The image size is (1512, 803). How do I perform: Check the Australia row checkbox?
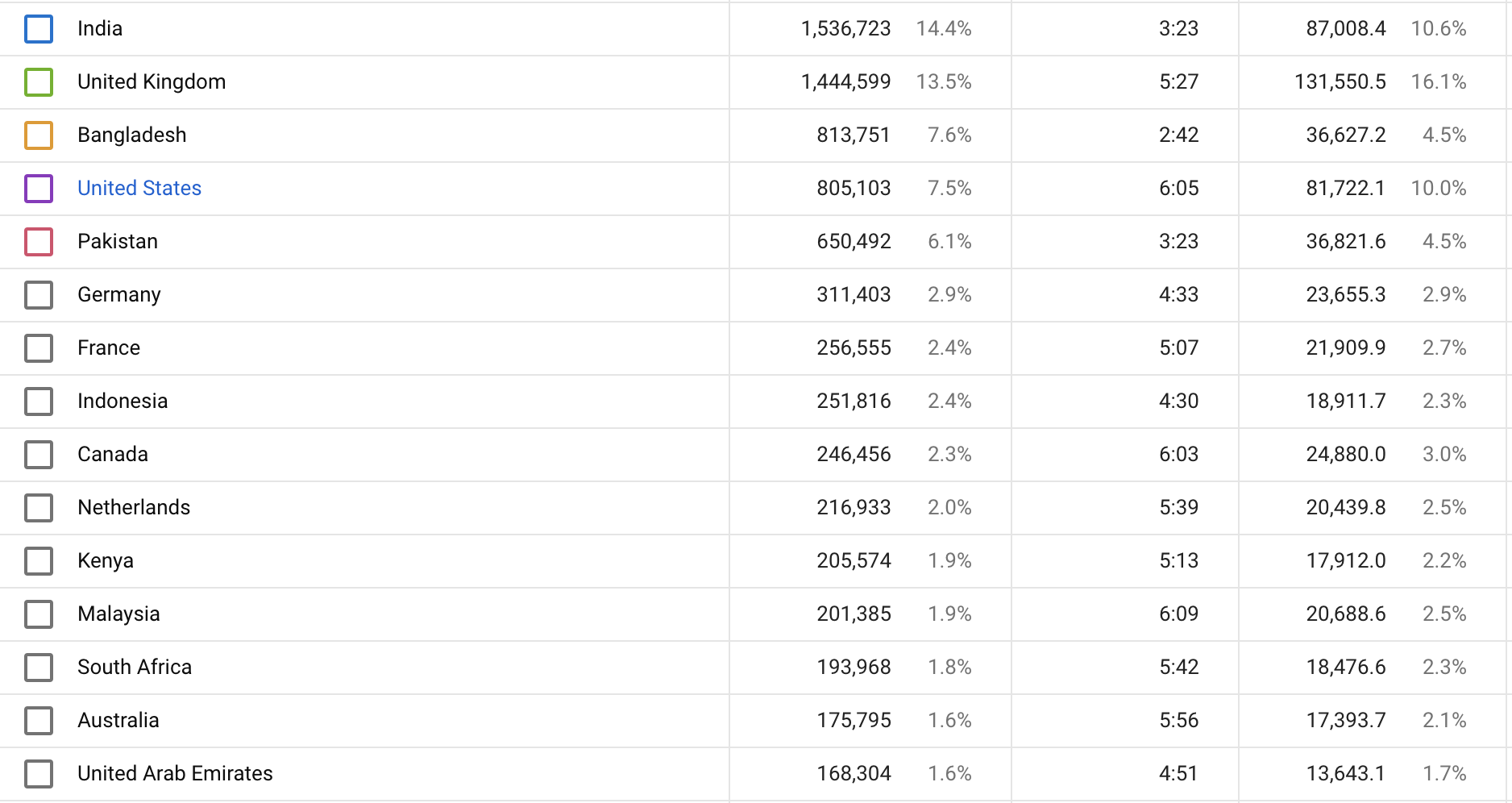(39, 721)
